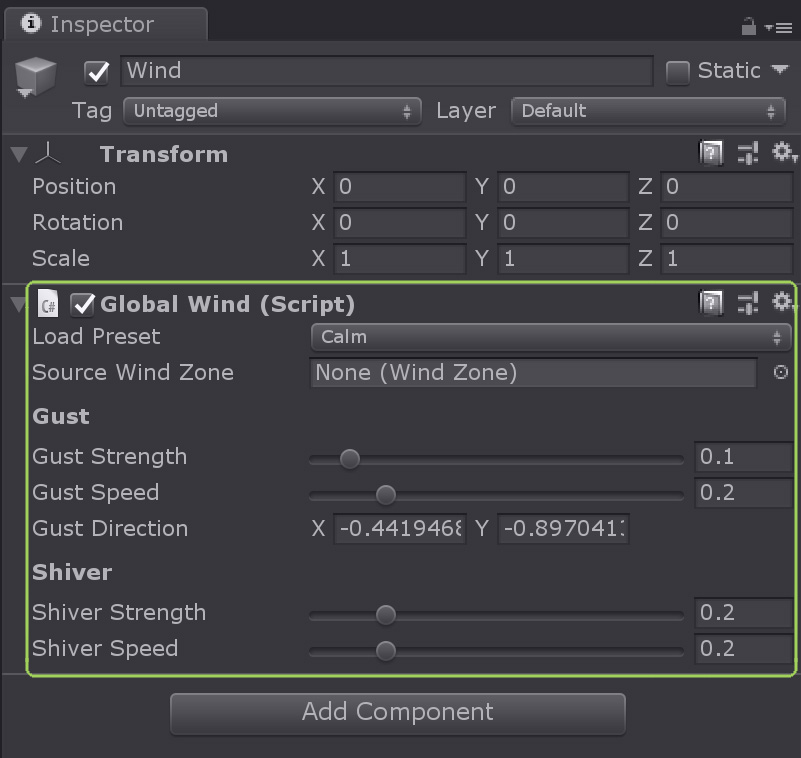Switch to the Inspector tab
This screenshot has width=801, height=758.
tap(100, 24)
